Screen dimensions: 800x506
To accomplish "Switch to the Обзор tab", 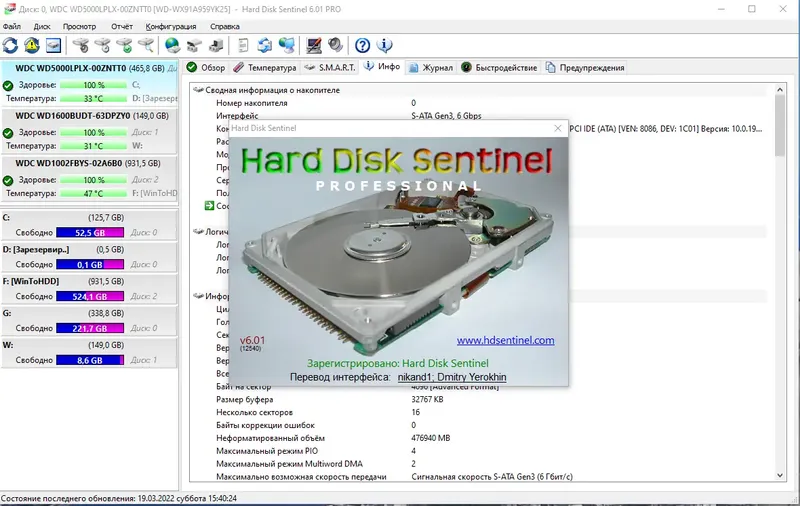I will coord(206,67).
